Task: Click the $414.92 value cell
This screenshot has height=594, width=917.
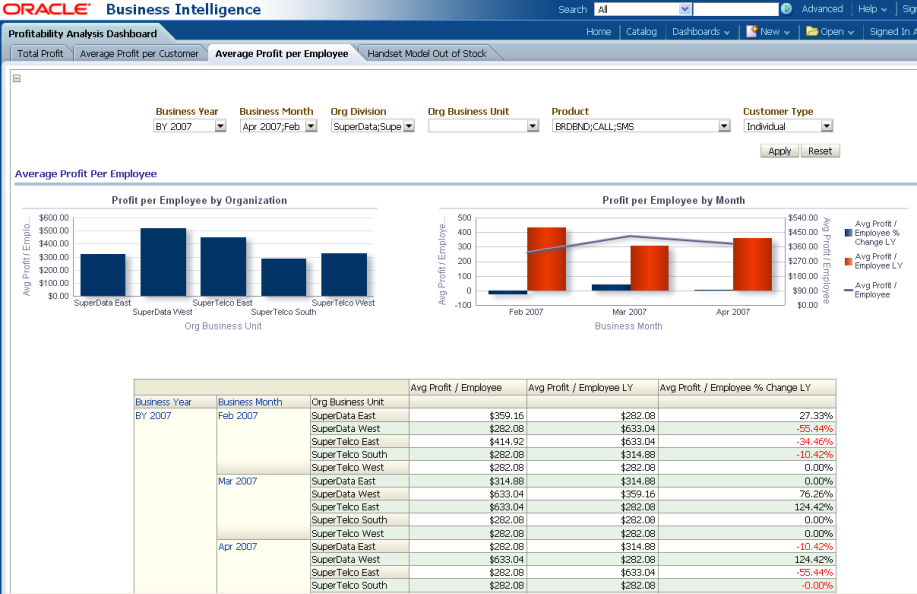Action: (x=468, y=441)
